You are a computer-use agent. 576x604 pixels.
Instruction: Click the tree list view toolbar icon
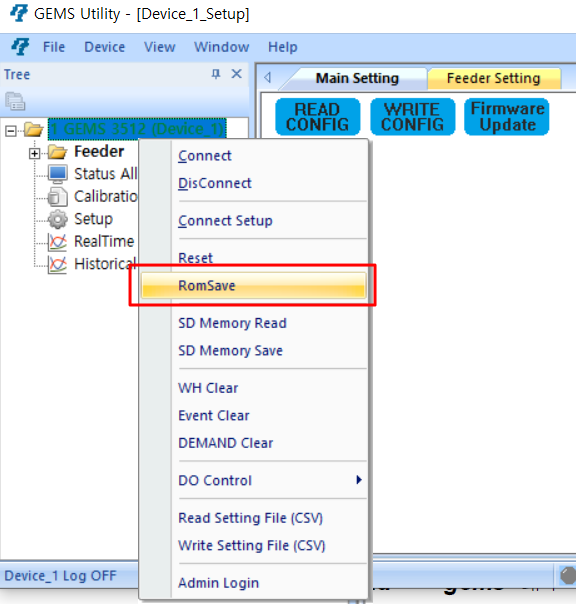pyautogui.click(x=15, y=101)
